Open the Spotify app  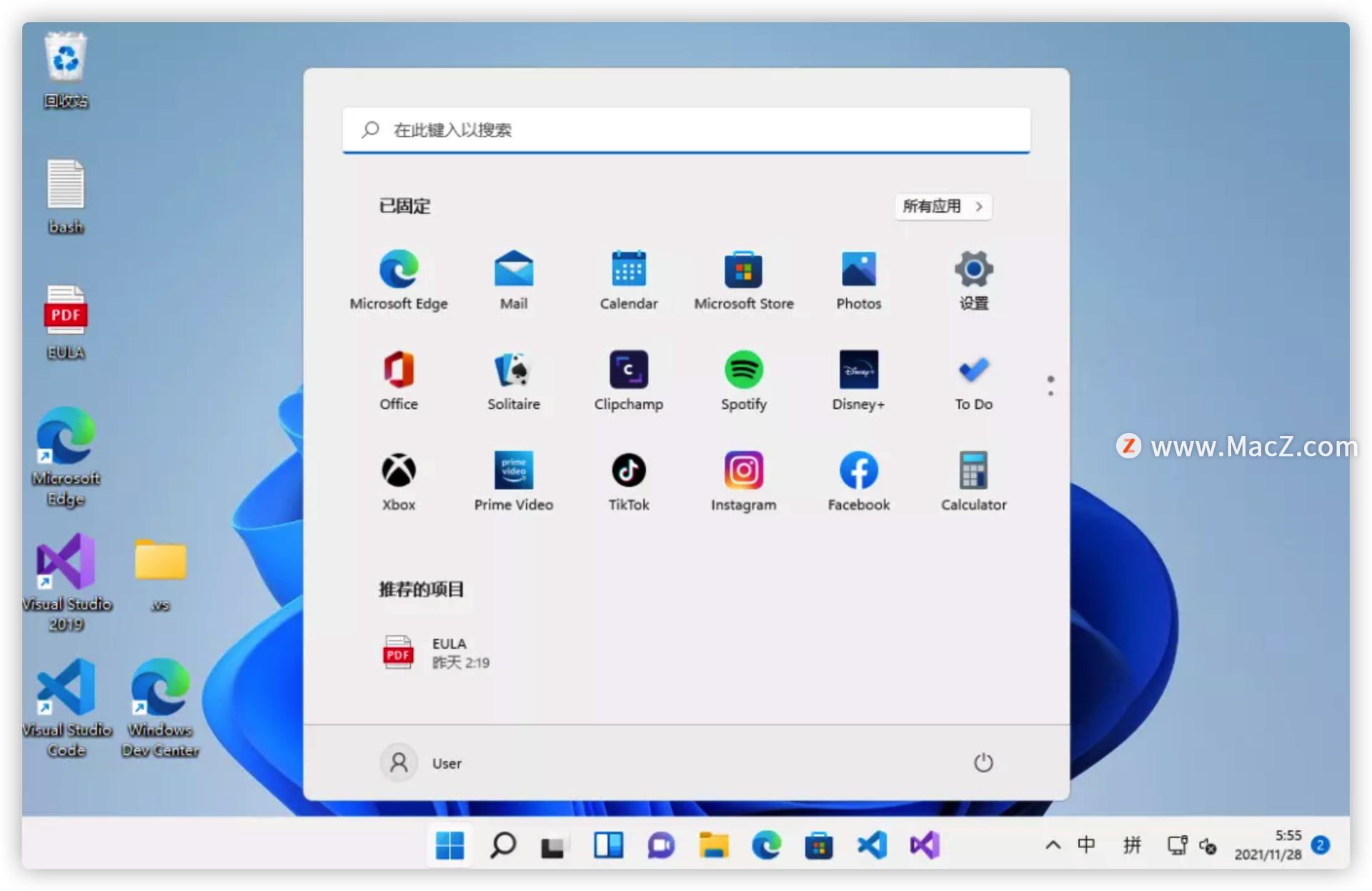tap(744, 380)
